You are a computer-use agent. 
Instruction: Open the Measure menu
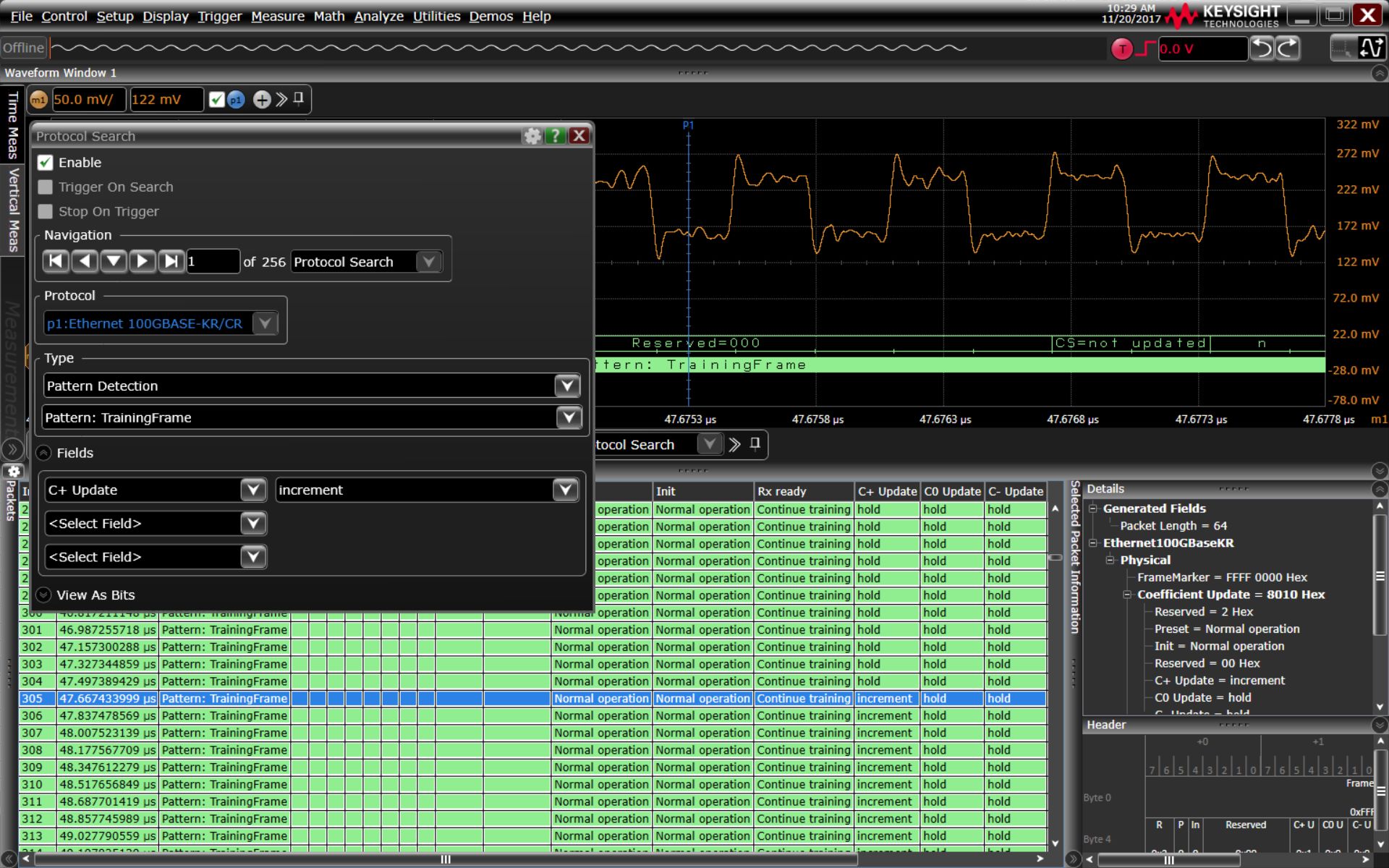[x=277, y=16]
